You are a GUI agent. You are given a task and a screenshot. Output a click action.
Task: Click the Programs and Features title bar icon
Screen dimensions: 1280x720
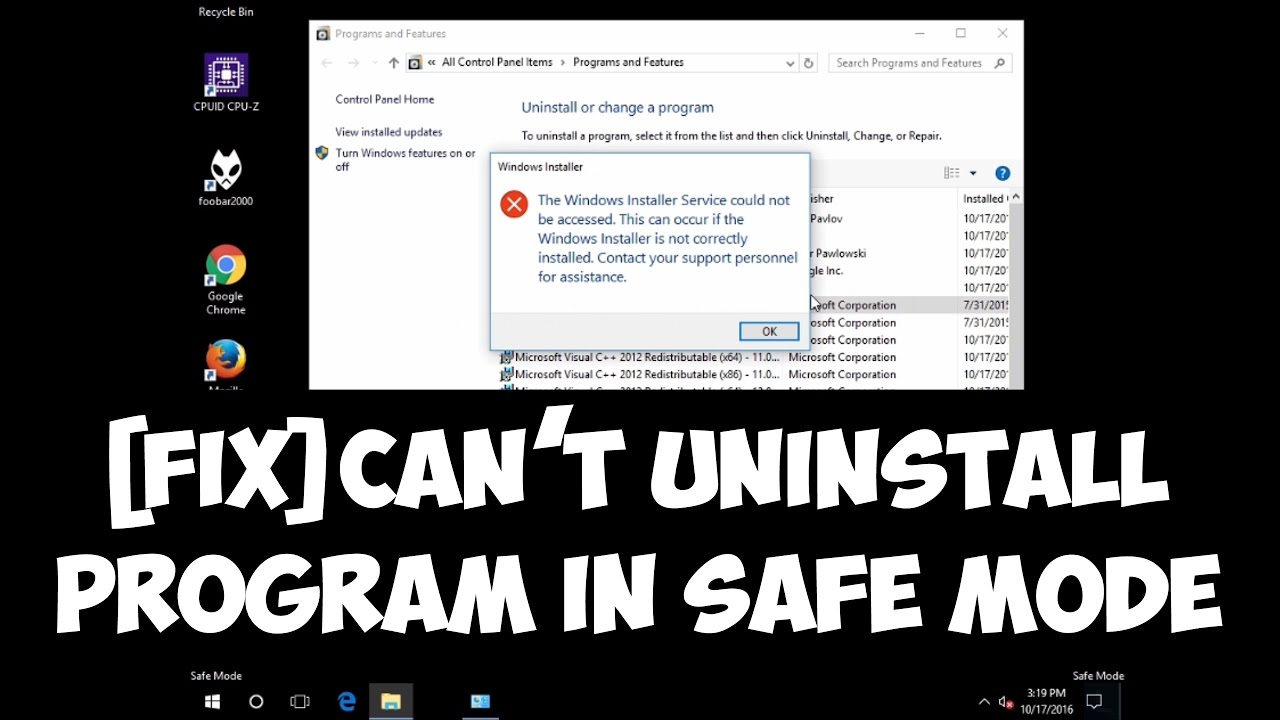coord(323,34)
